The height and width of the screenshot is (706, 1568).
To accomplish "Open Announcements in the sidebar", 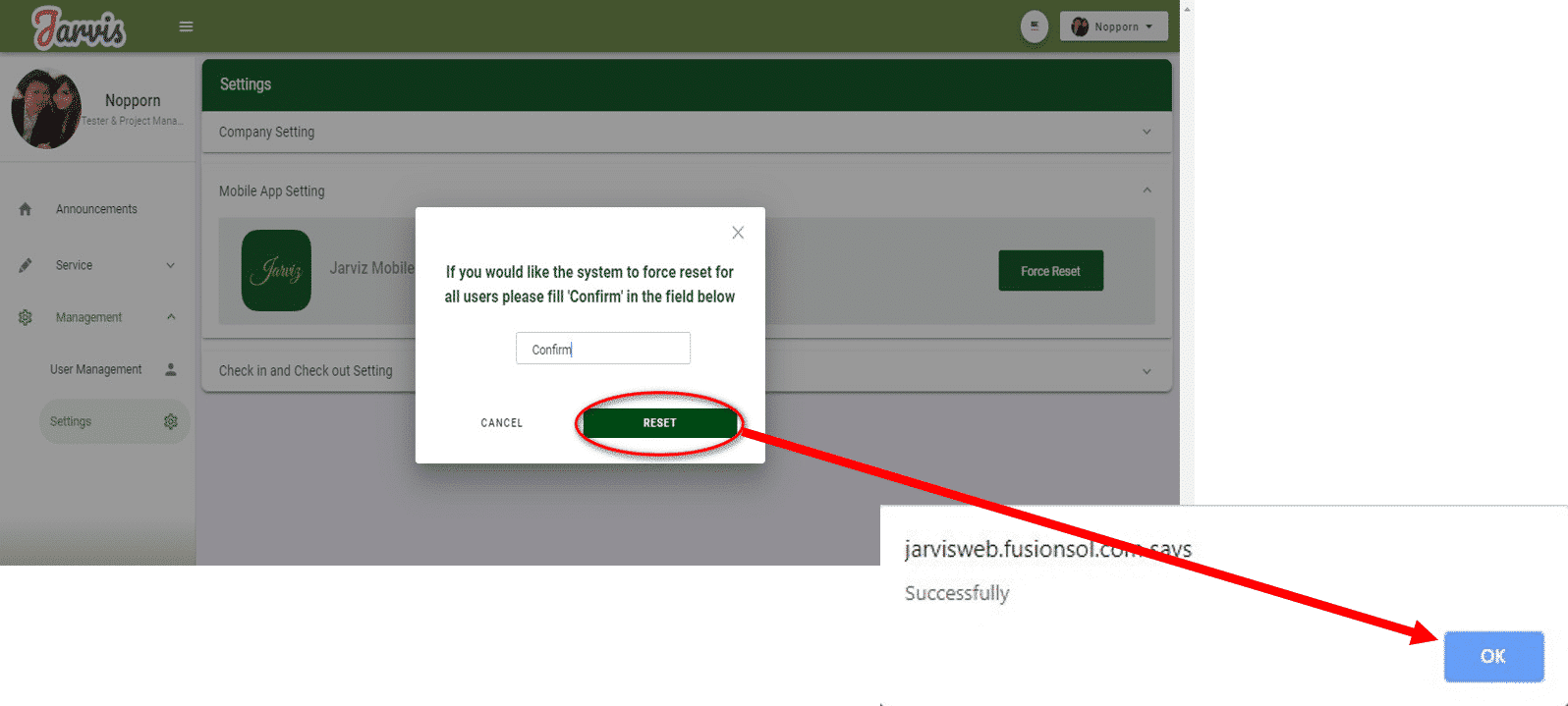I will tap(96, 209).
